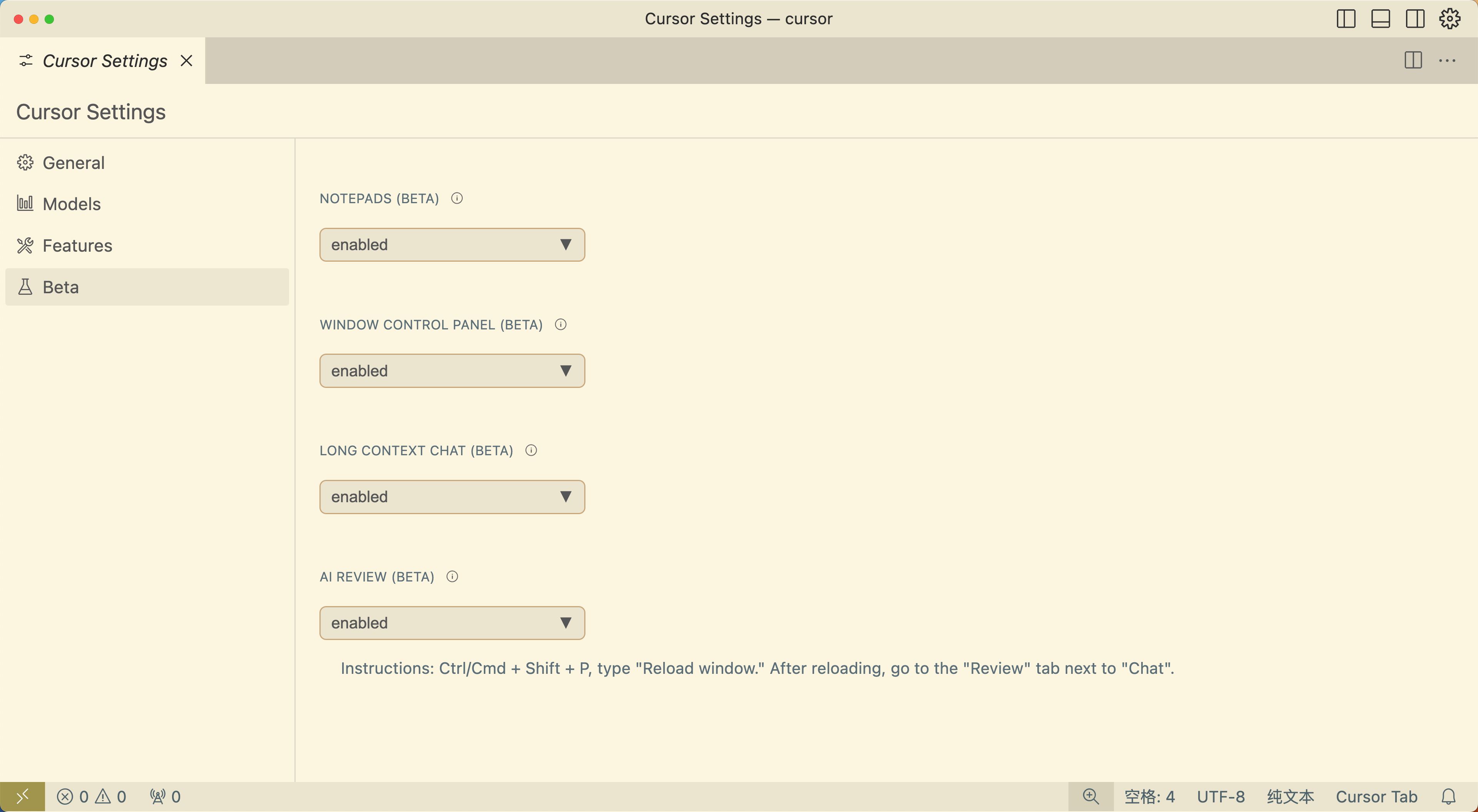
Task: Close the Cursor Settings tab
Action: [x=186, y=61]
